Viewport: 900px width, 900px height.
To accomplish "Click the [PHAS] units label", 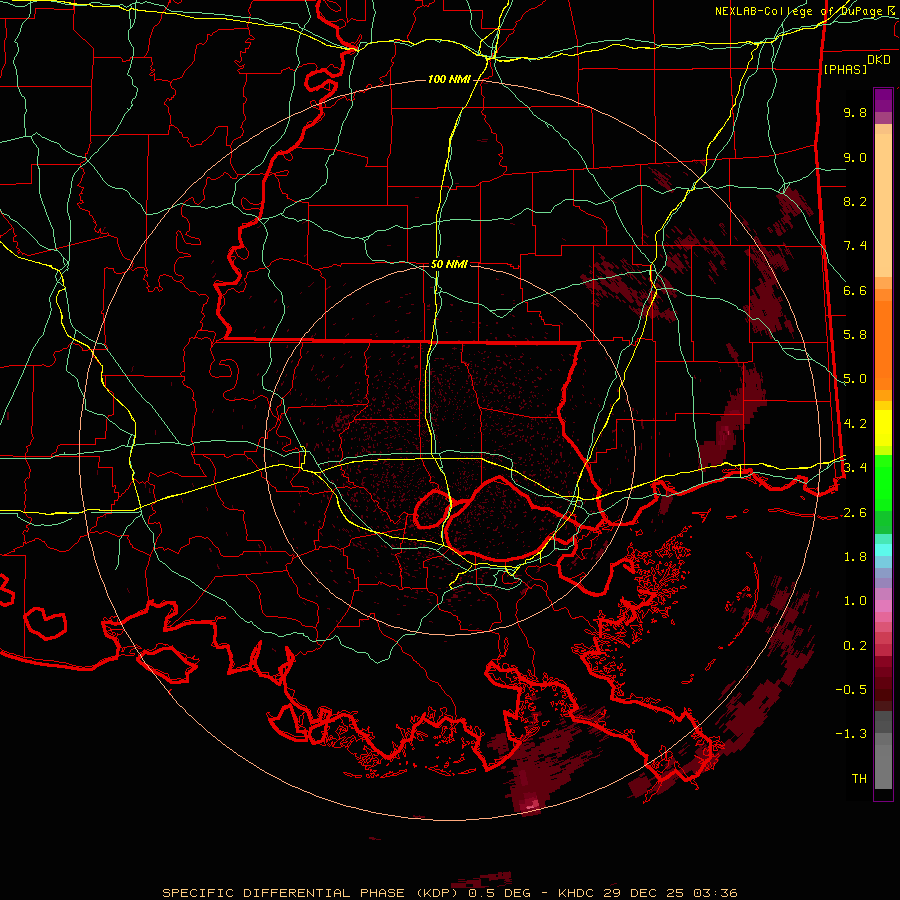I will click(x=845, y=69).
